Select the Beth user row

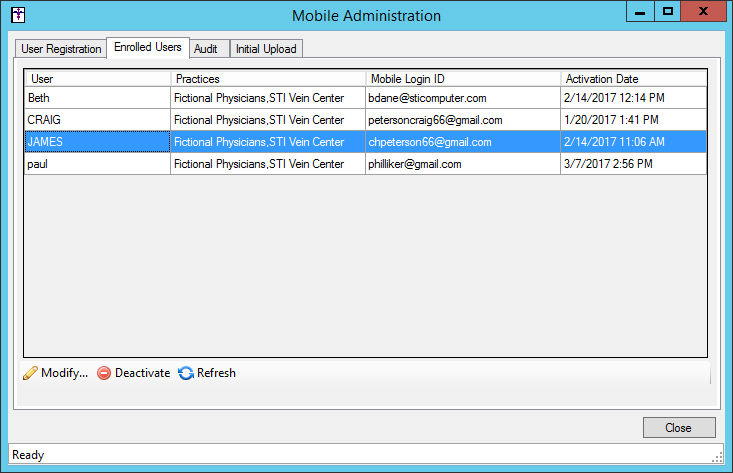pos(98,99)
